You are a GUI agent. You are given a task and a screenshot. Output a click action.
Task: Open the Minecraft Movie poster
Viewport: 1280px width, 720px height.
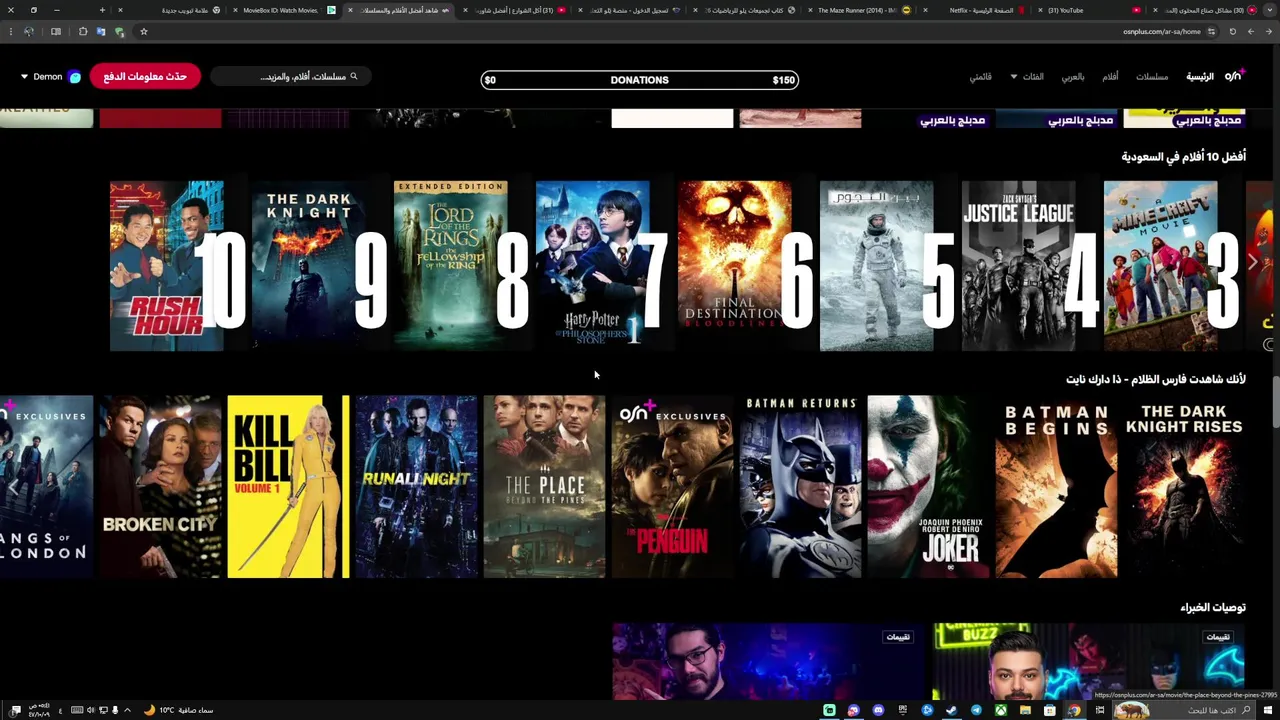tap(1161, 266)
